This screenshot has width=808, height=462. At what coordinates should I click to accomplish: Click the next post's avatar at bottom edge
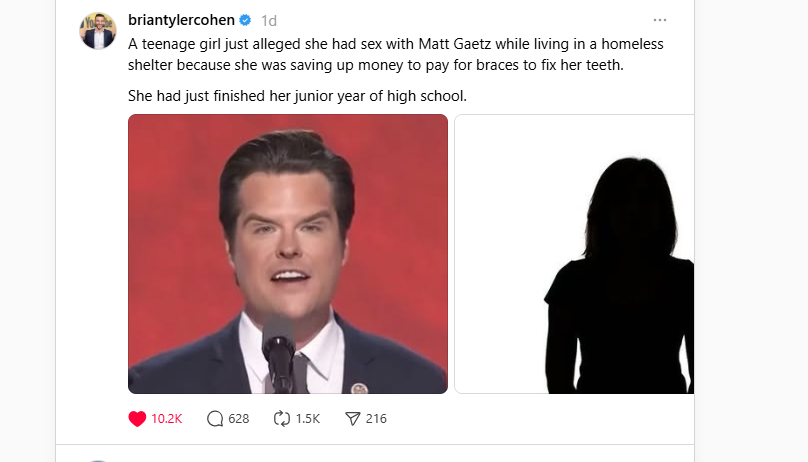pos(98,460)
